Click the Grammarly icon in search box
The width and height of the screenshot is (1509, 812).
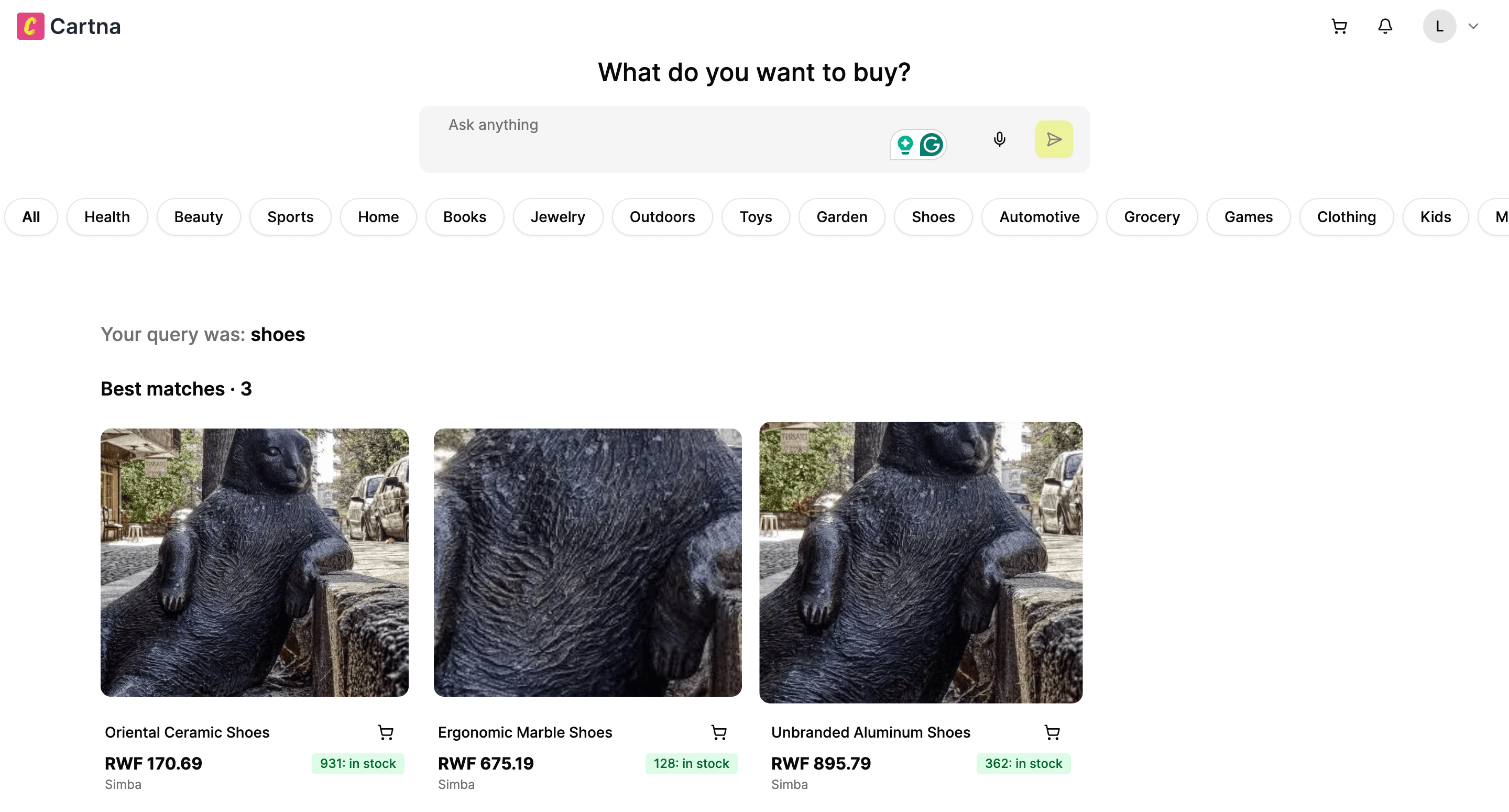coord(931,145)
